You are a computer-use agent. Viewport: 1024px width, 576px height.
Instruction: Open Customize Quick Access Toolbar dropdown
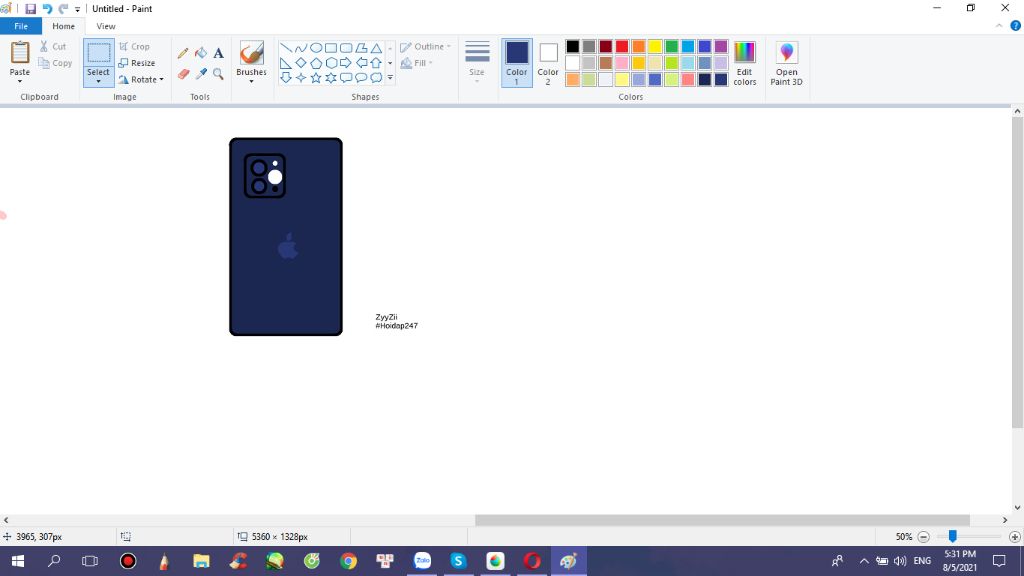point(77,9)
